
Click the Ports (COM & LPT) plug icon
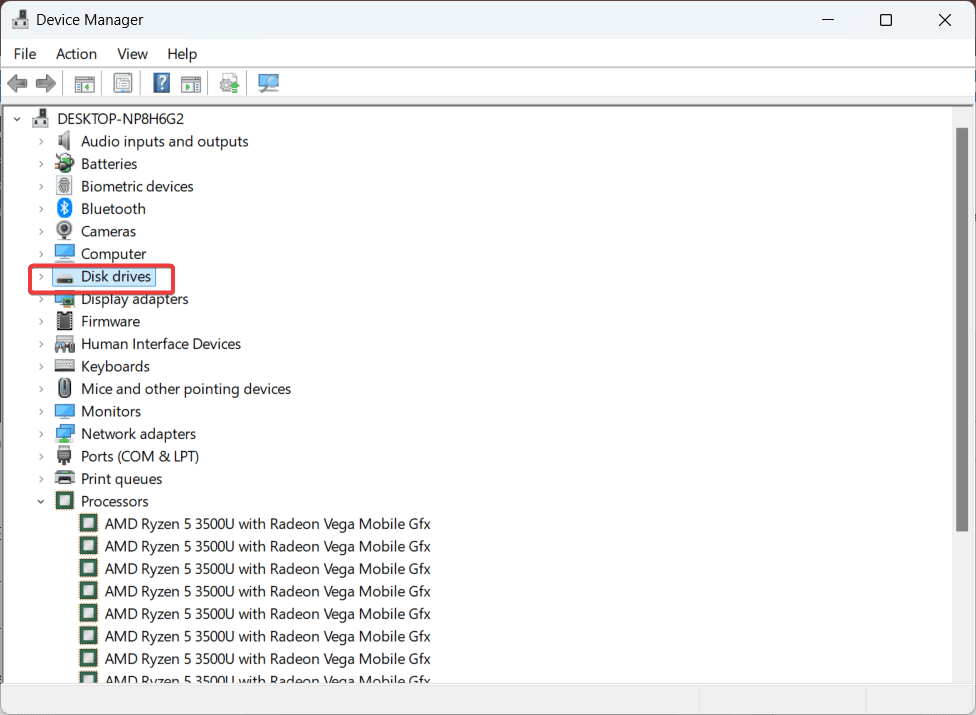click(x=64, y=456)
